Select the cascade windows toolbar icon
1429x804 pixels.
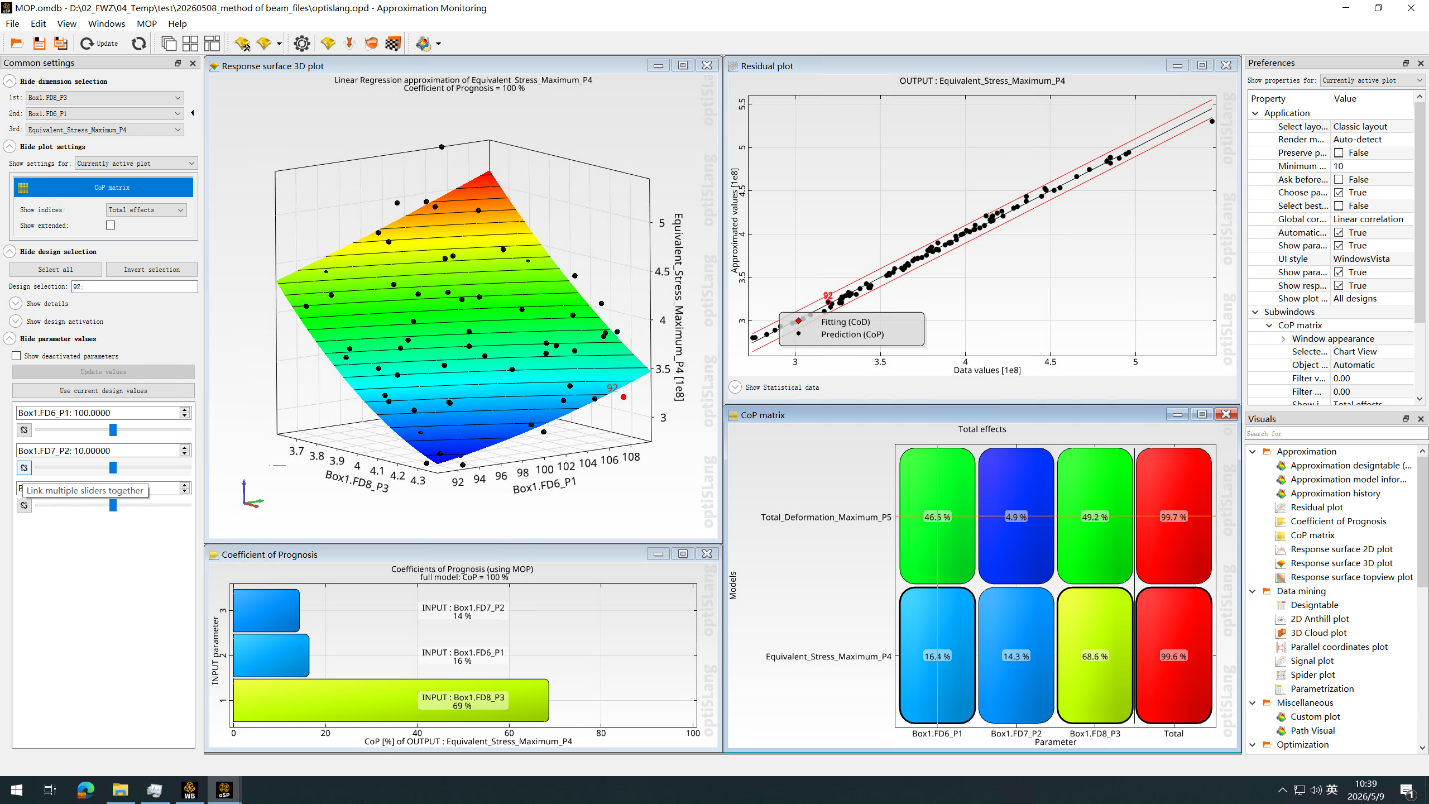click(169, 43)
